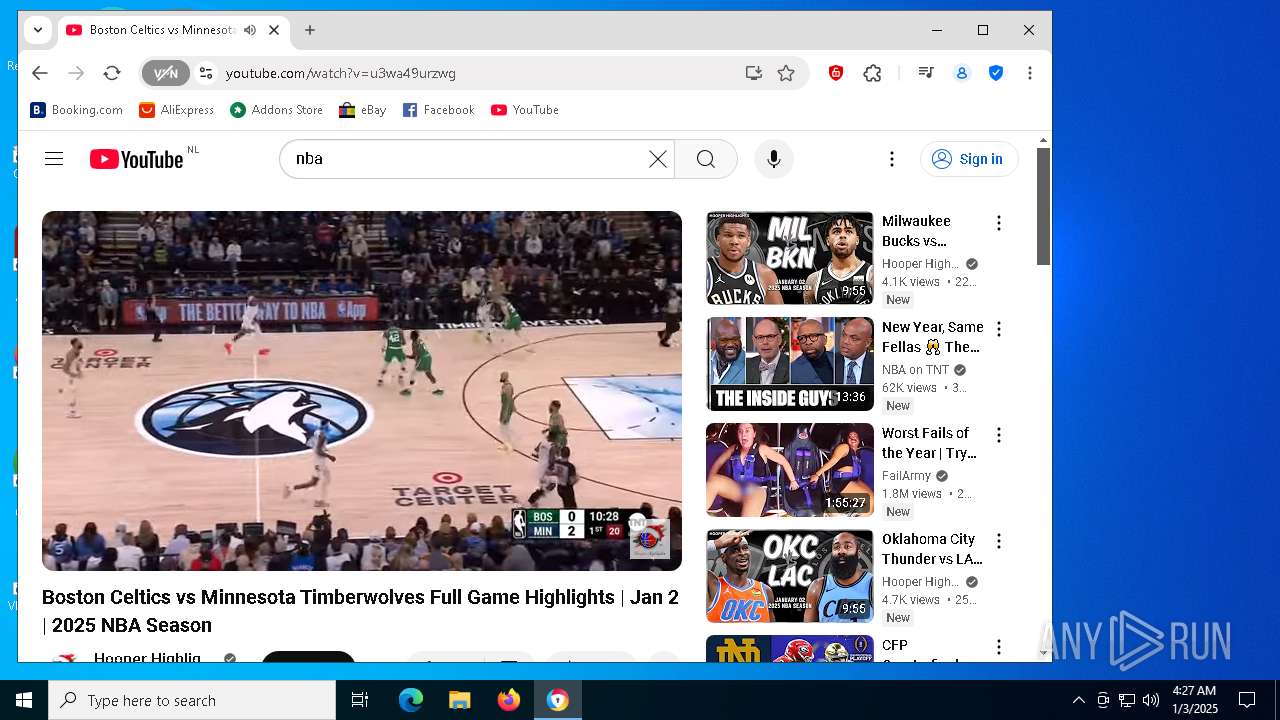Click the Sign in button
This screenshot has height=720, width=1280.
pos(968,159)
